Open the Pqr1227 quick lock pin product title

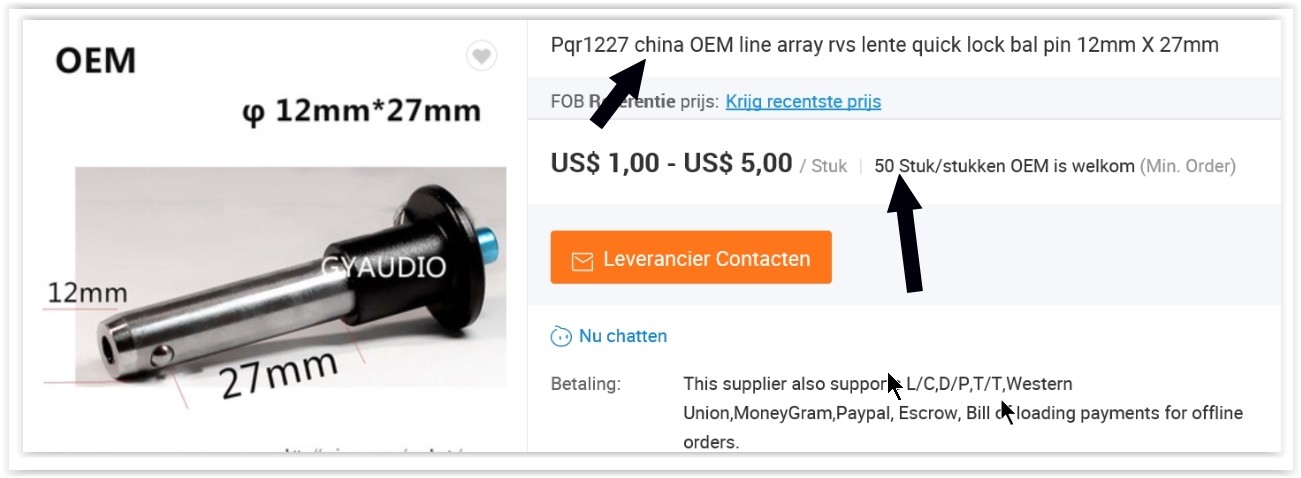coord(885,46)
